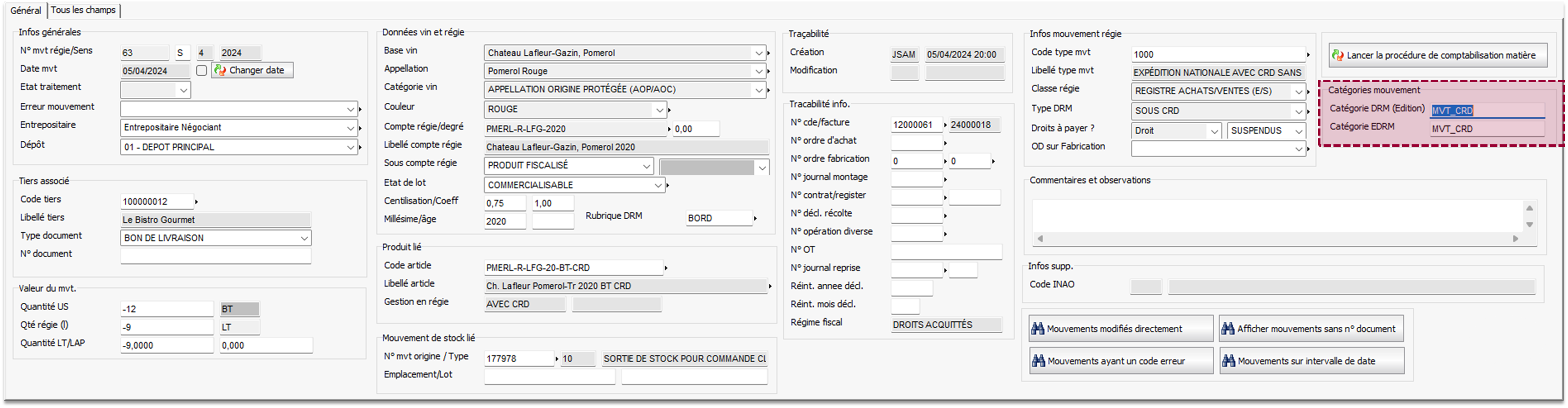The width and height of the screenshot is (1568, 408).
Task: Toggle the checkbox next to Date mvt
Action: coord(202,70)
